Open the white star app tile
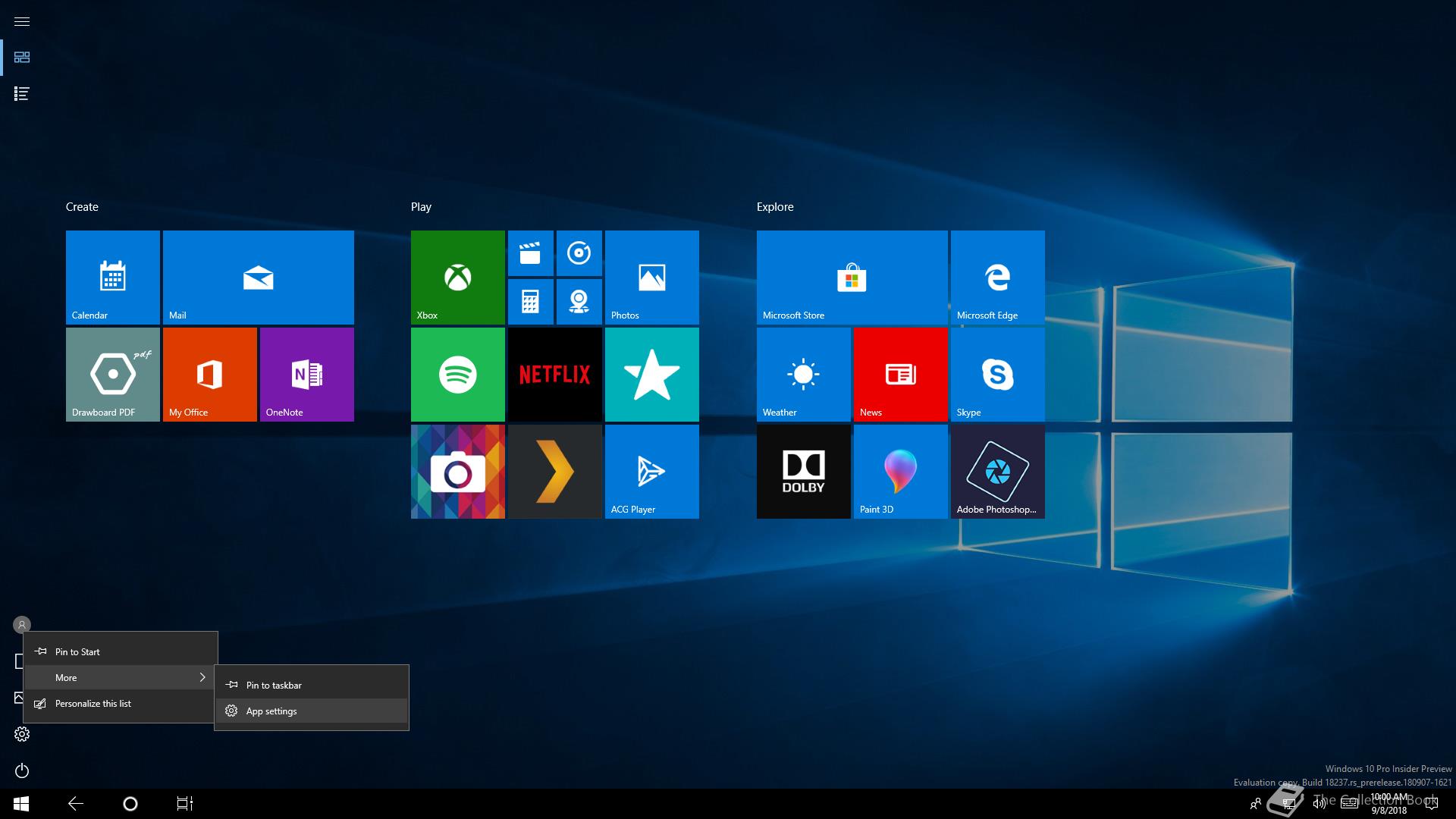The image size is (1456, 819). (652, 375)
